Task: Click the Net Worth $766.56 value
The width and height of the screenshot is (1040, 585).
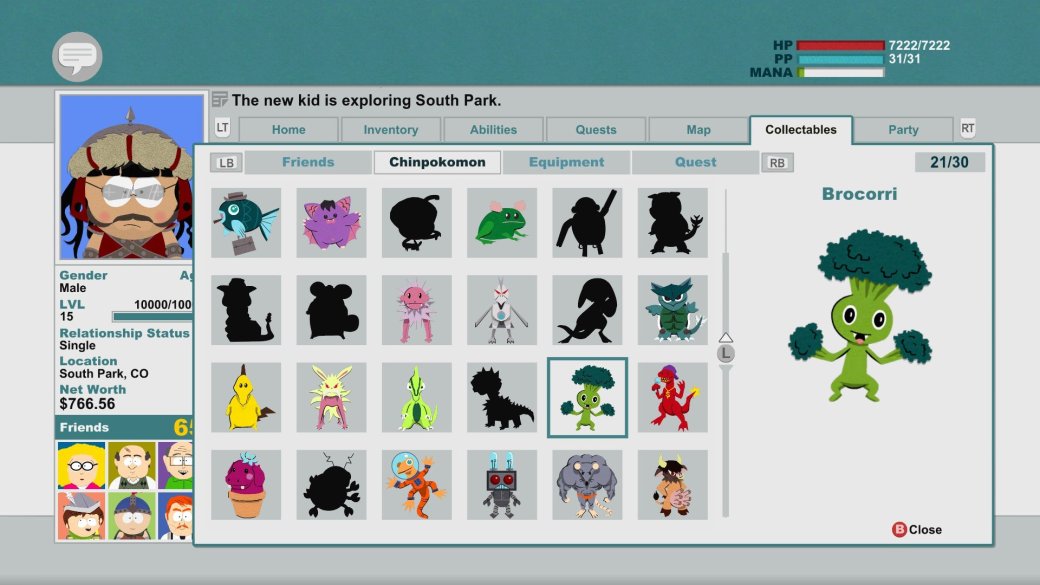Action: (87, 404)
